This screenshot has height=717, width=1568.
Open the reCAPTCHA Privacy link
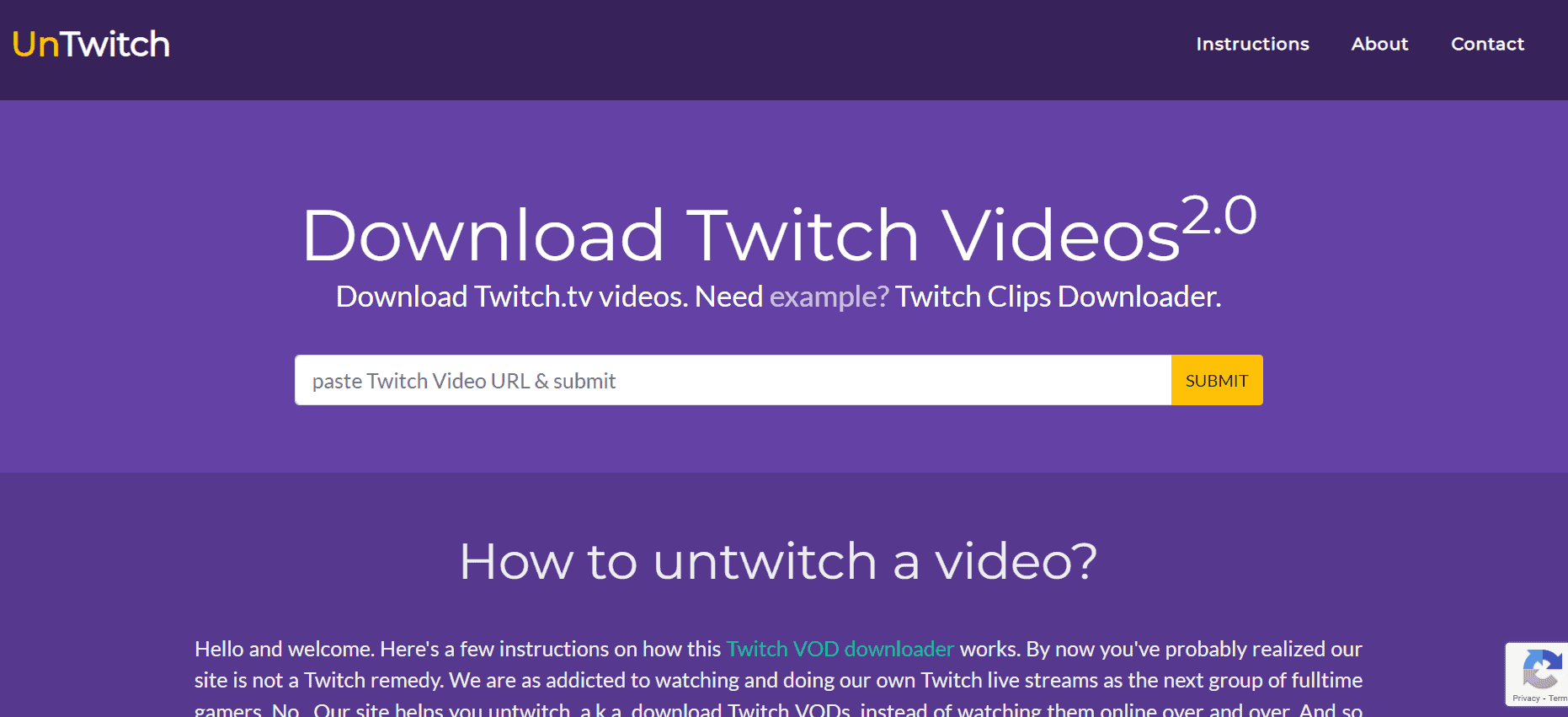pyautogui.click(x=1525, y=698)
